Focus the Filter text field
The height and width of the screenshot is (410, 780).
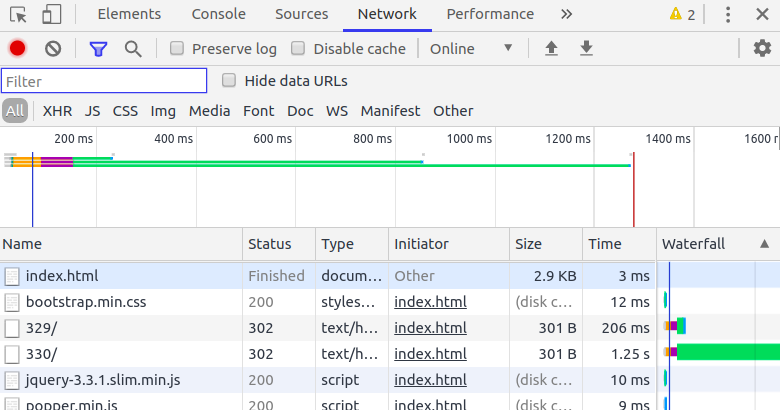coord(104,81)
